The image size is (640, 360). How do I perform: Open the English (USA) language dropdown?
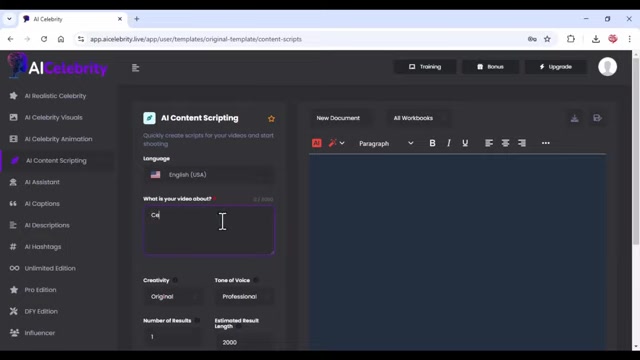tap(209, 175)
